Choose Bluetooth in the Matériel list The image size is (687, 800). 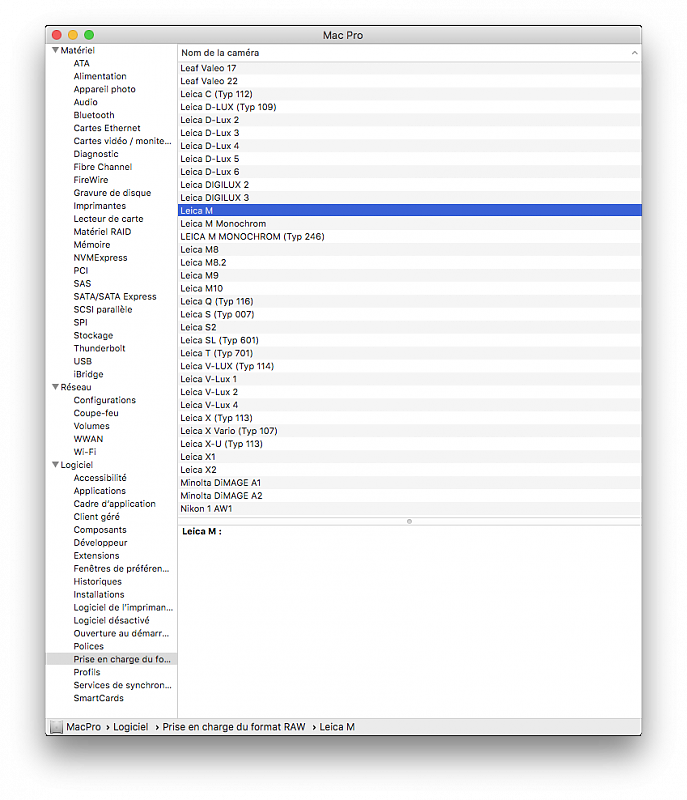coord(93,115)
